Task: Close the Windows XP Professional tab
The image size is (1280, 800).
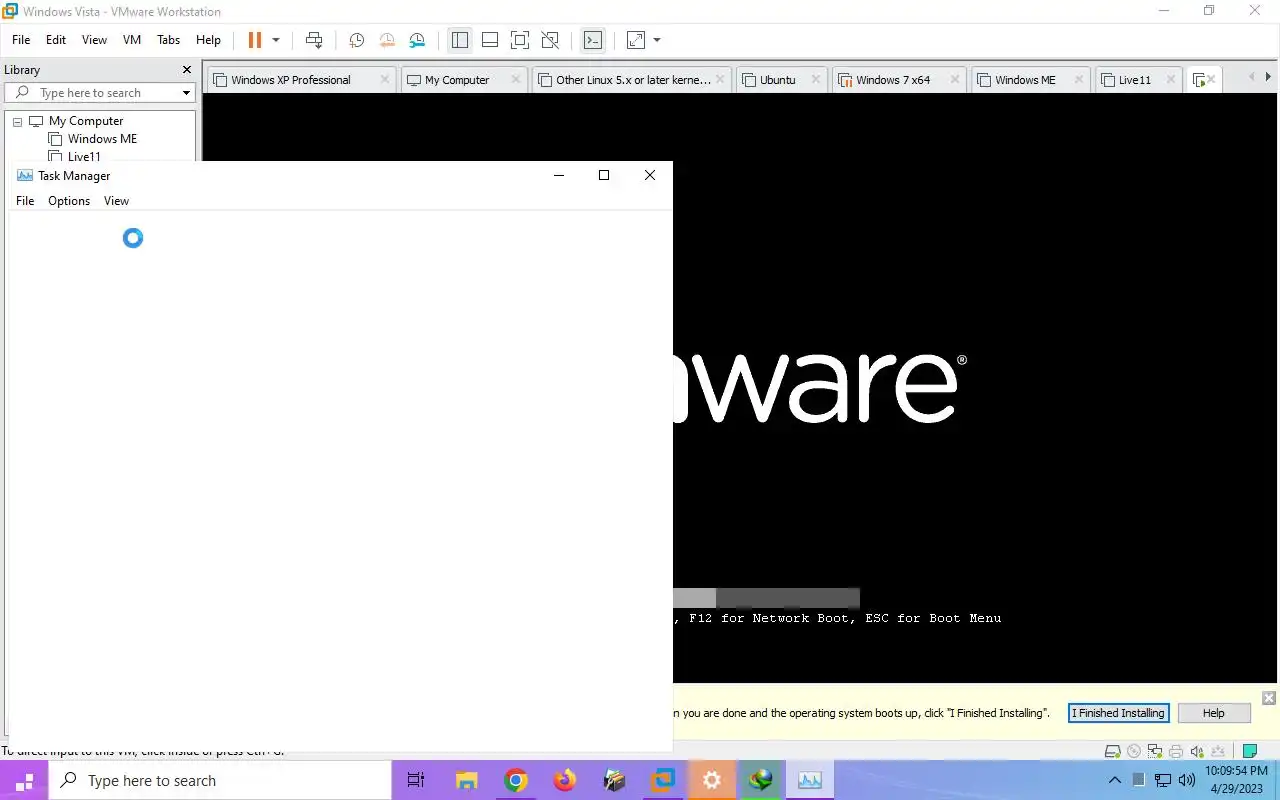Action: 385,79
